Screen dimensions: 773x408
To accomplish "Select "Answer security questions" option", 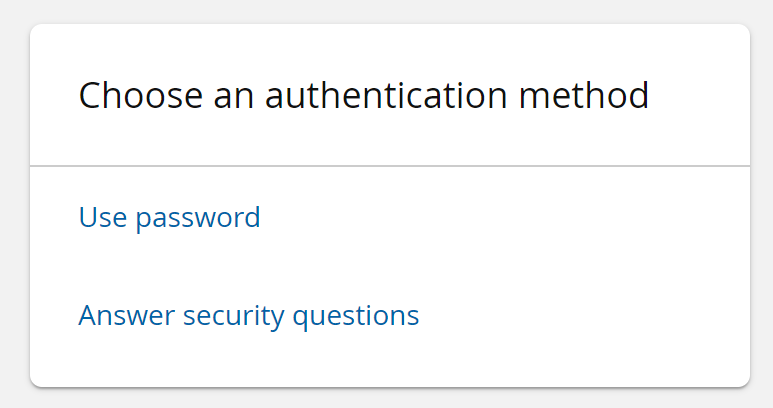I will [x=248, y=316].
